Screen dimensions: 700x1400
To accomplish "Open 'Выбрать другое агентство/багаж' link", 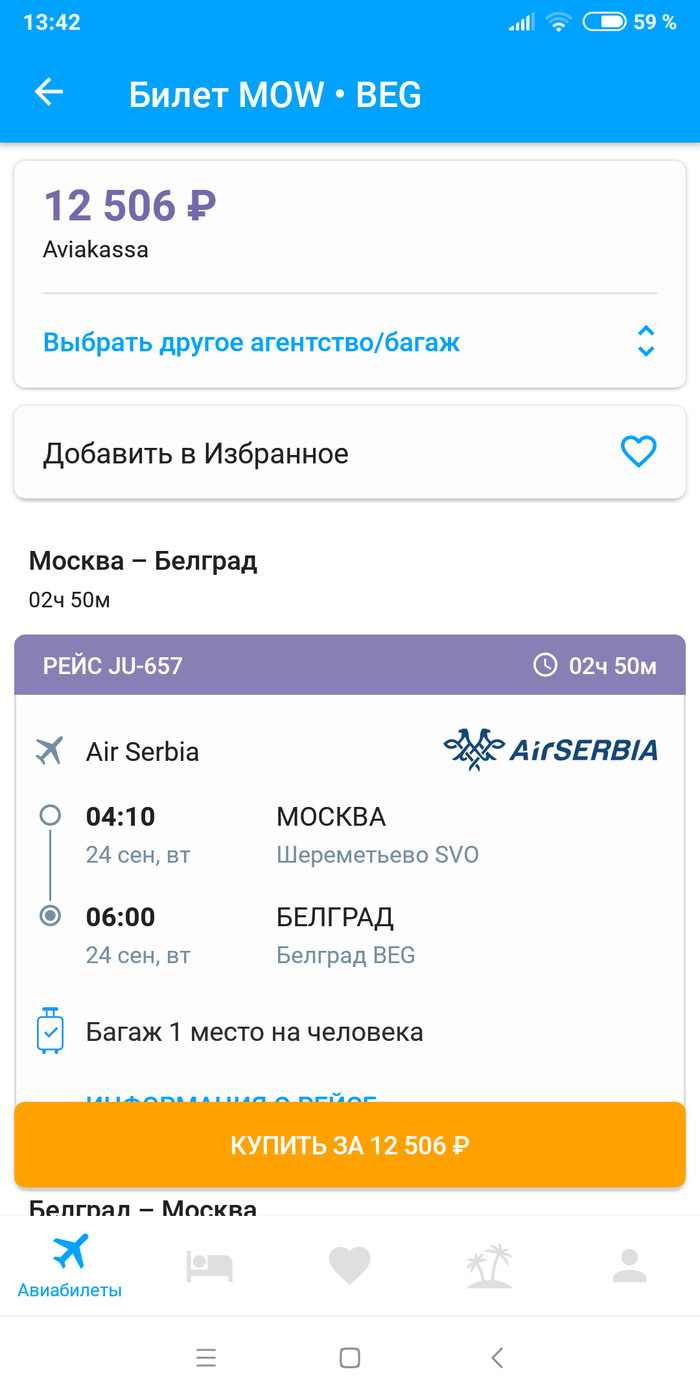I will click(x=251, y=343).
